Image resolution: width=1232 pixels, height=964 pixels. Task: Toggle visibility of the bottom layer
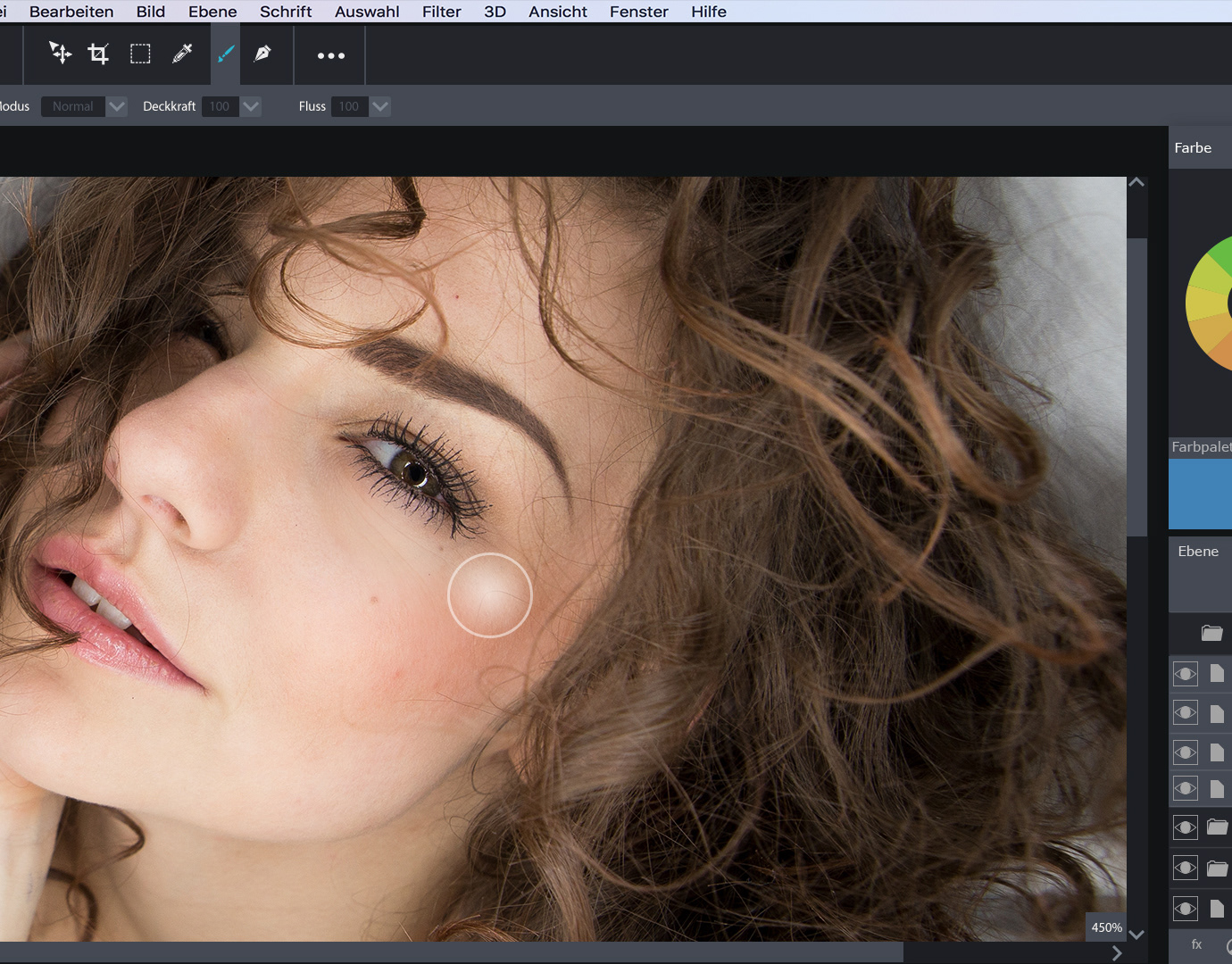pyautogui.click(x=1185, y=909)
